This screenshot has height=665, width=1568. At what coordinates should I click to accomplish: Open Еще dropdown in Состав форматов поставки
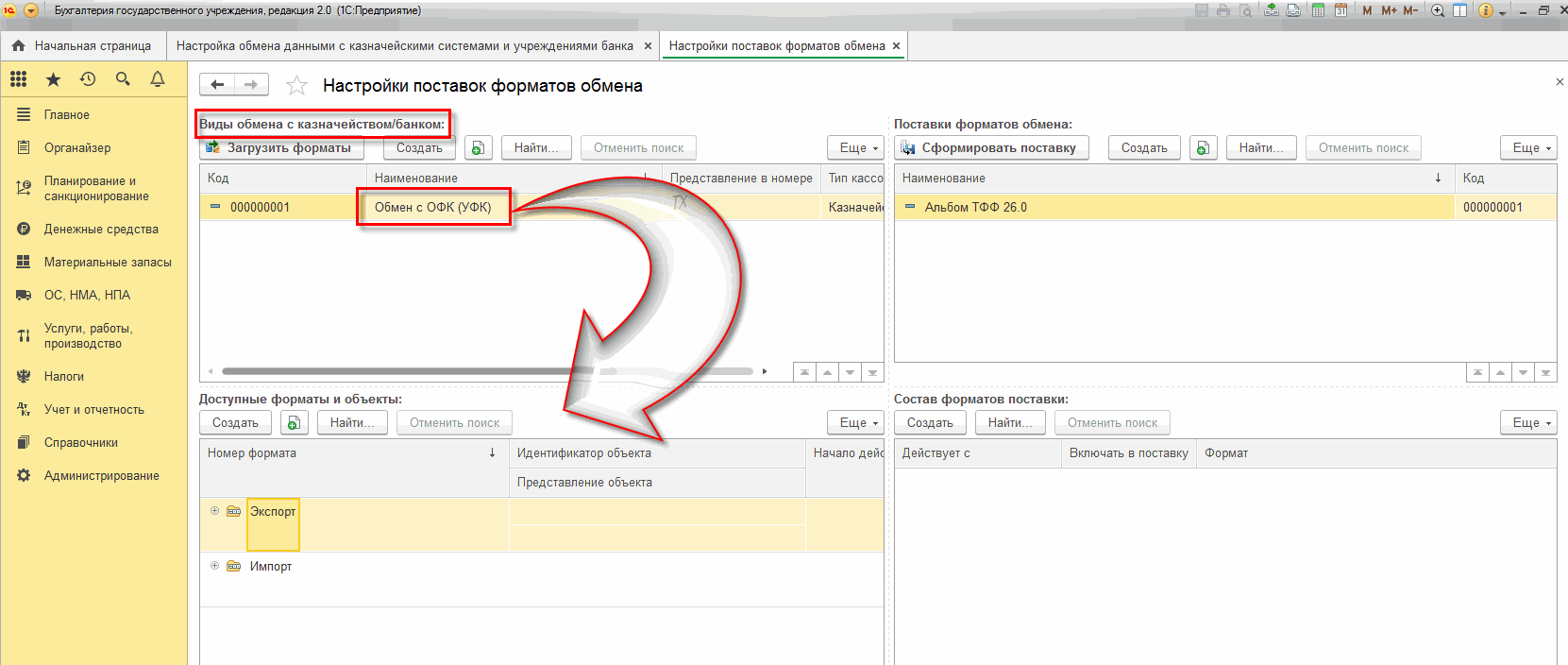coord(1526,423)
